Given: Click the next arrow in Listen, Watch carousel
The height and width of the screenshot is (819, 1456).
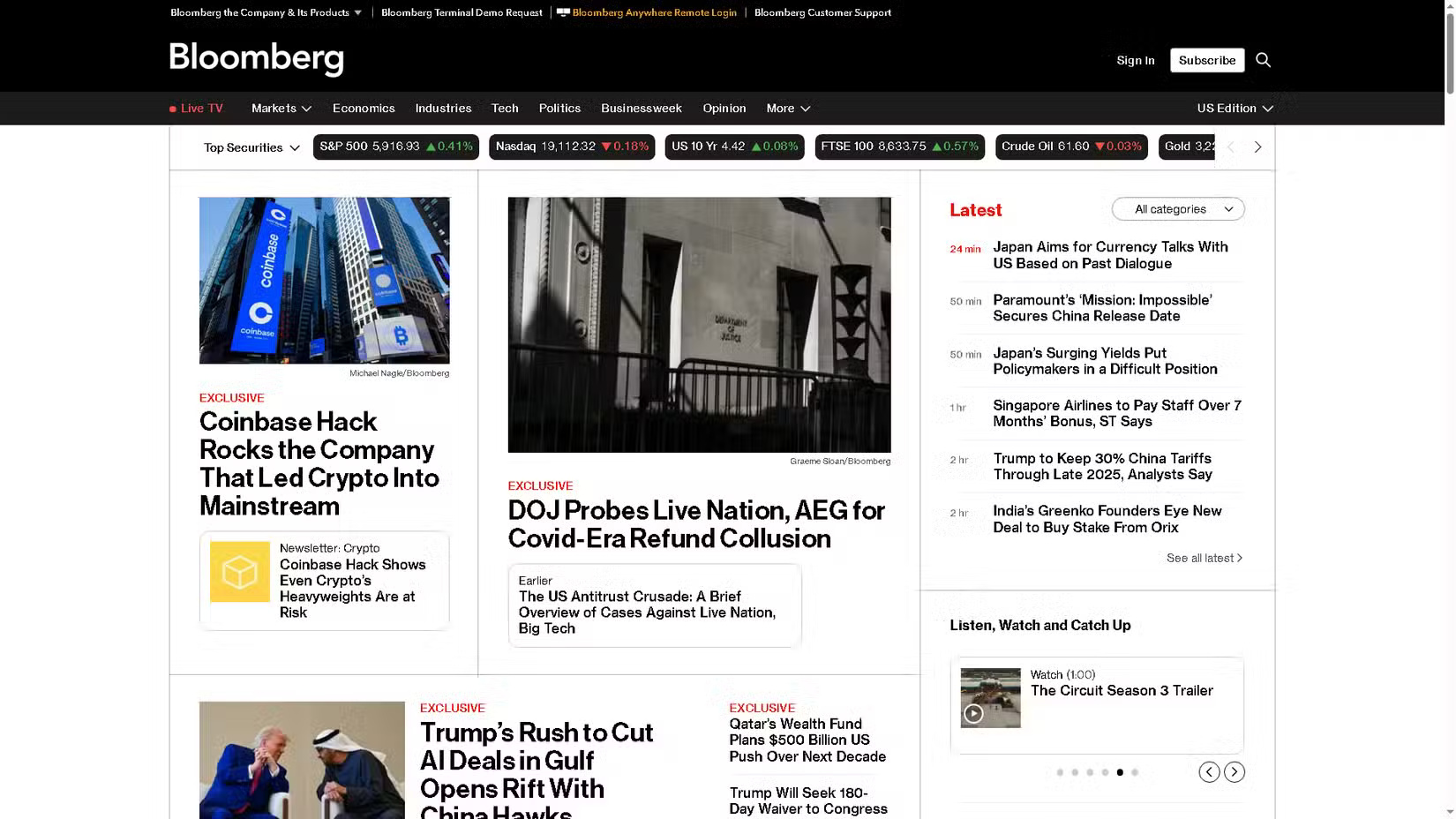Looking at the screenshot, I should coord(1235,771).
